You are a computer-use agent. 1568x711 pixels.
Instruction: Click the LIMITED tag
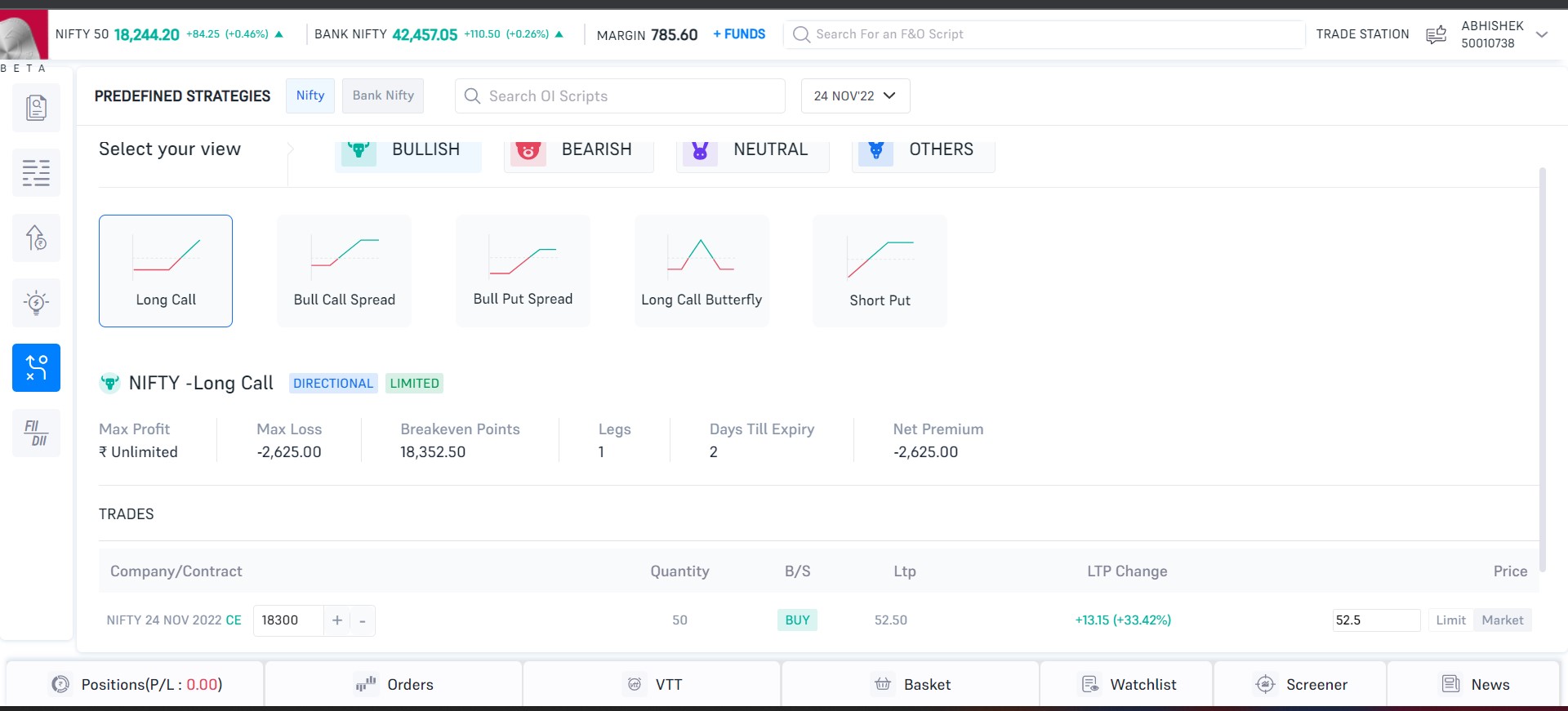(415, 384)
